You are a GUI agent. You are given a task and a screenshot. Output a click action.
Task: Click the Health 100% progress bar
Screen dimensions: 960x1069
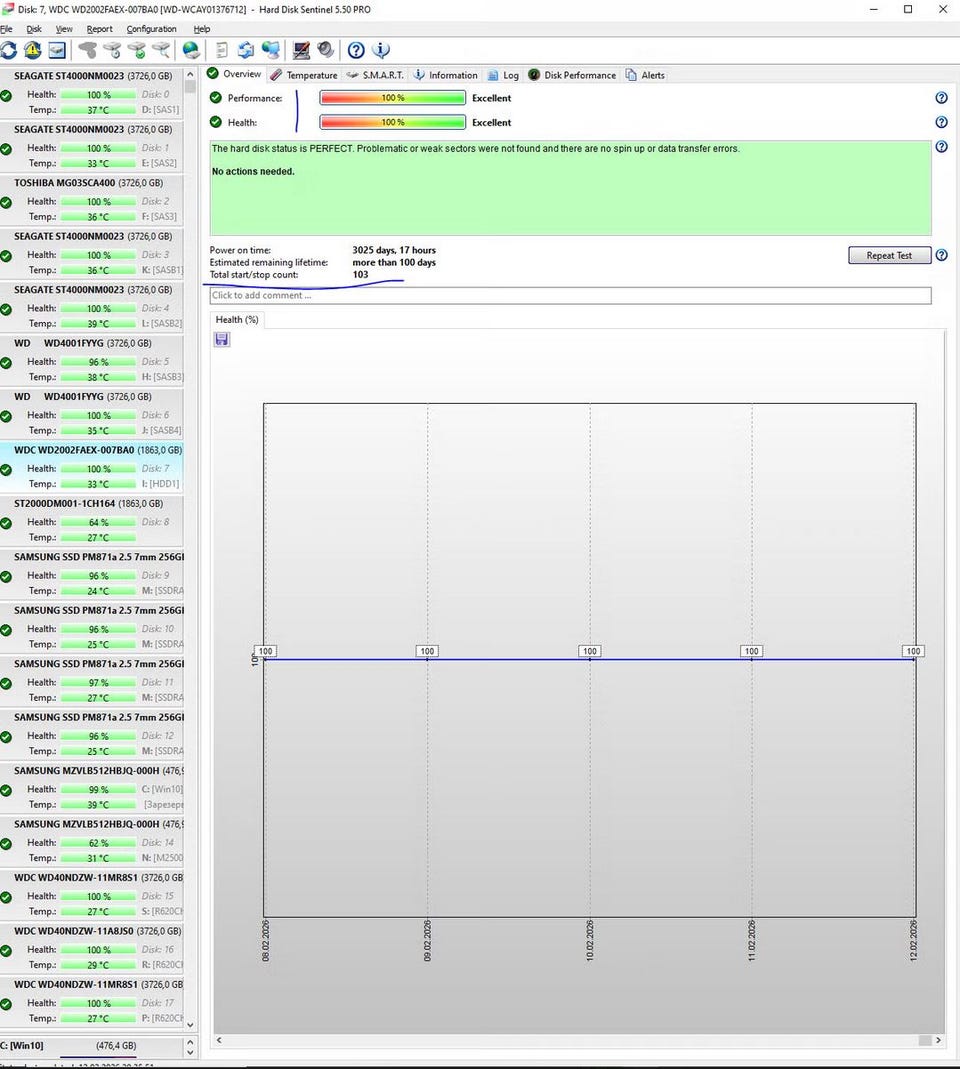(392, 123)
